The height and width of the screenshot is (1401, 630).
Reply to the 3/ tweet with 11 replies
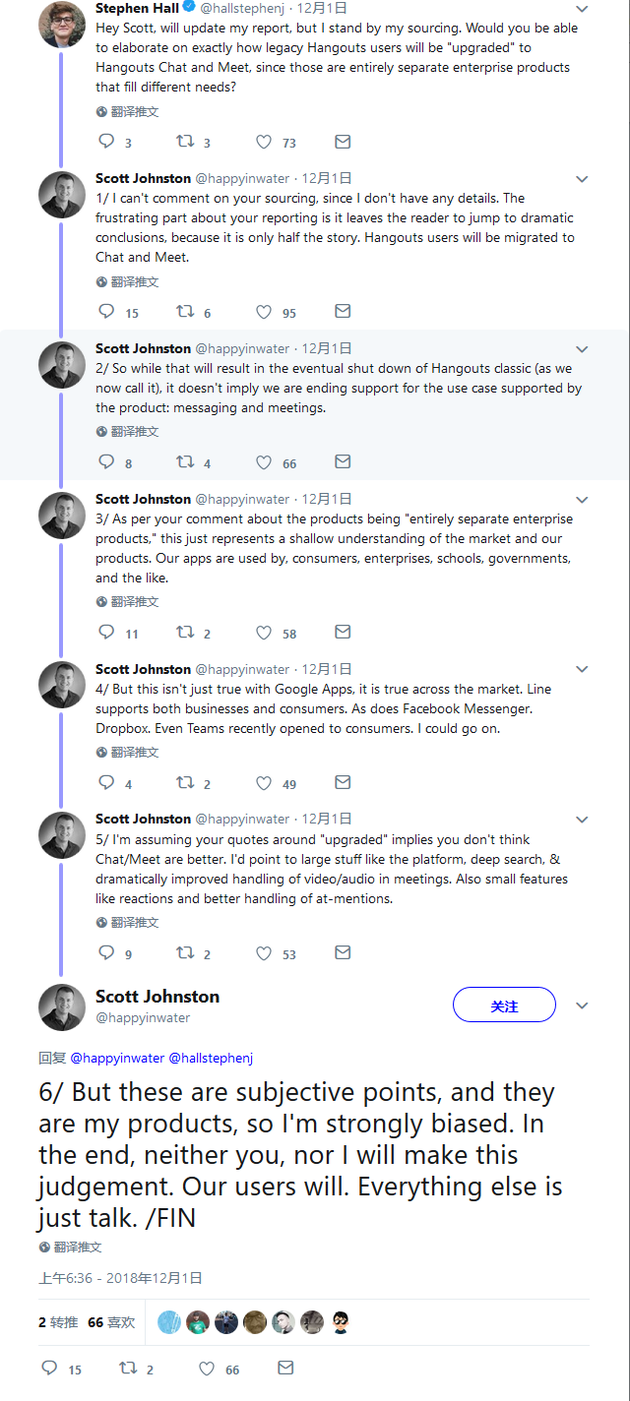tap(106, 632)
